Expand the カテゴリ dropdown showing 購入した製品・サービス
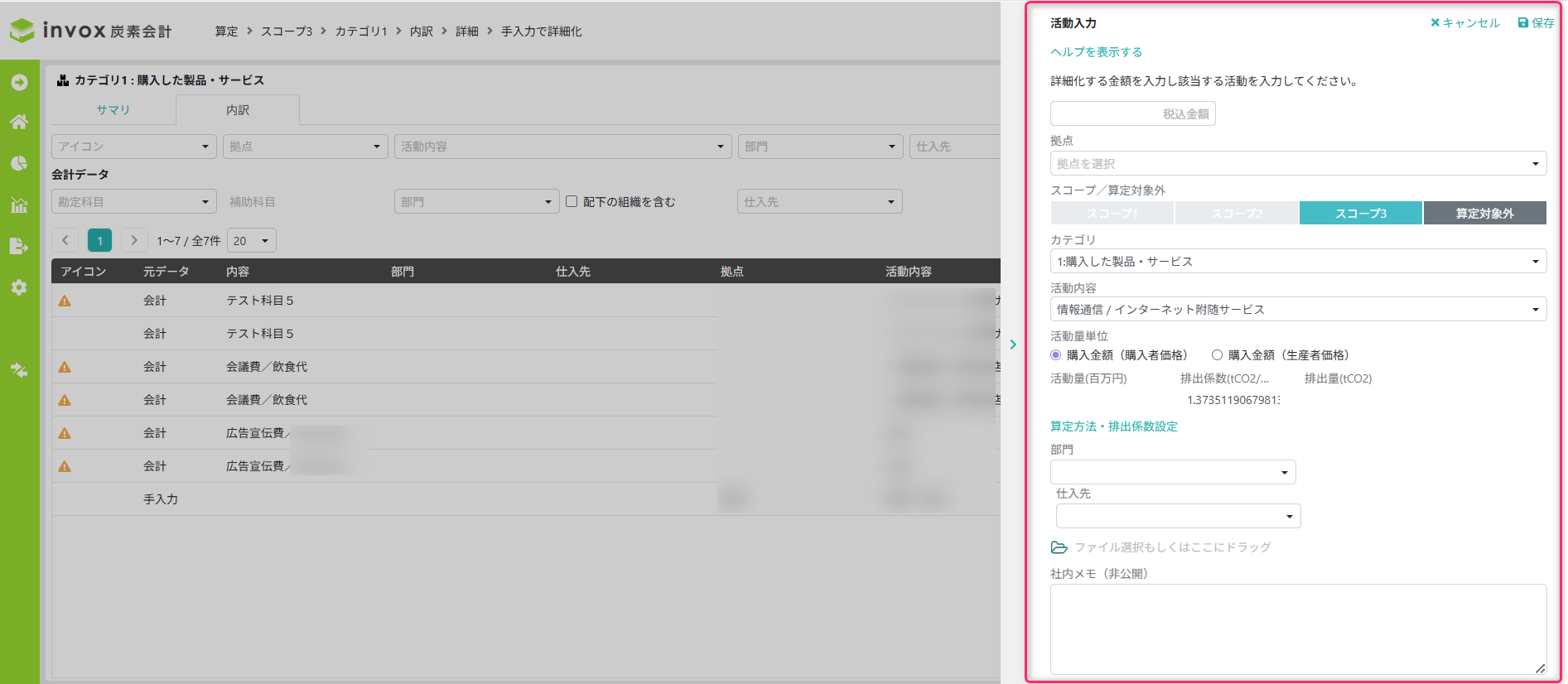1568x684 pixels. click(1297, 262)
